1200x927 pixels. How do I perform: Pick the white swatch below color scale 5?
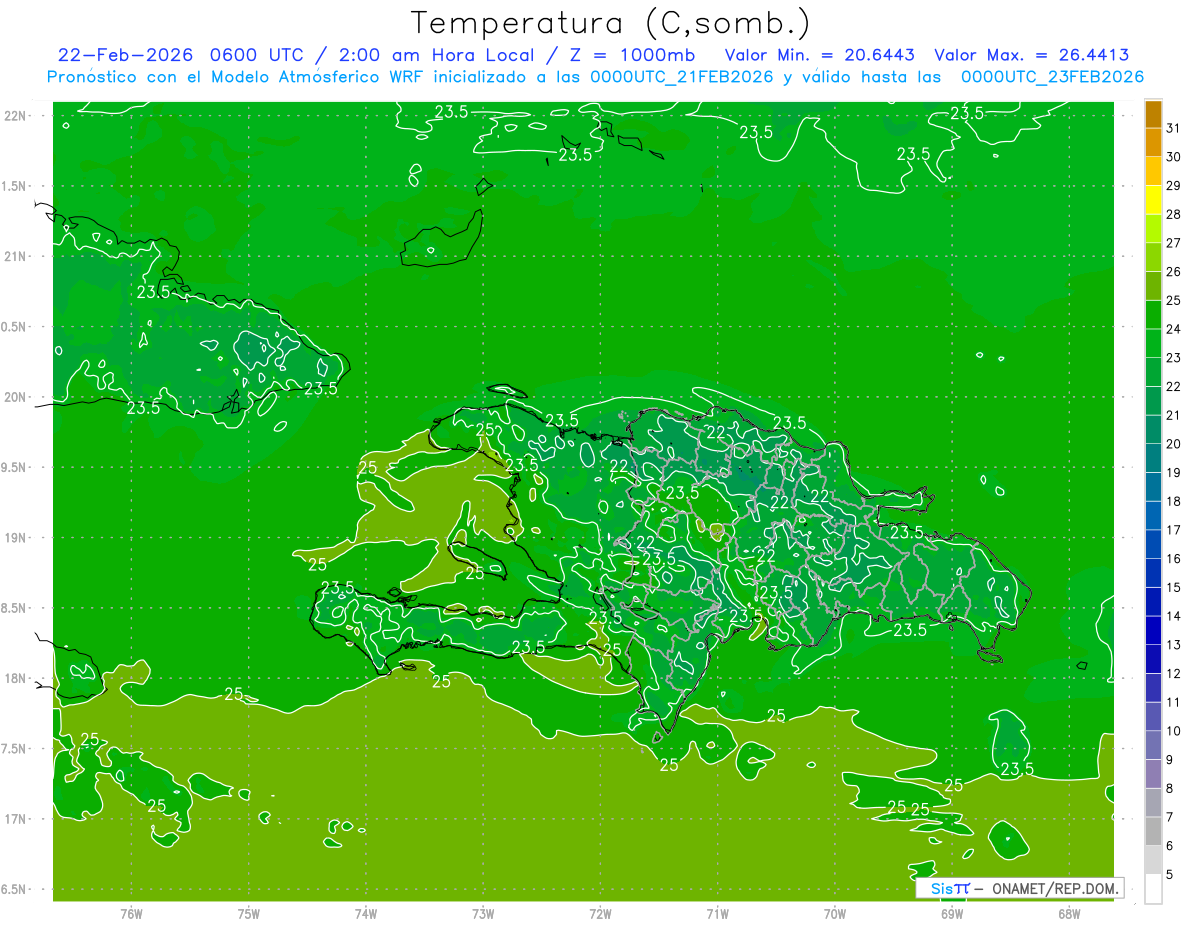pos(1153,889)
